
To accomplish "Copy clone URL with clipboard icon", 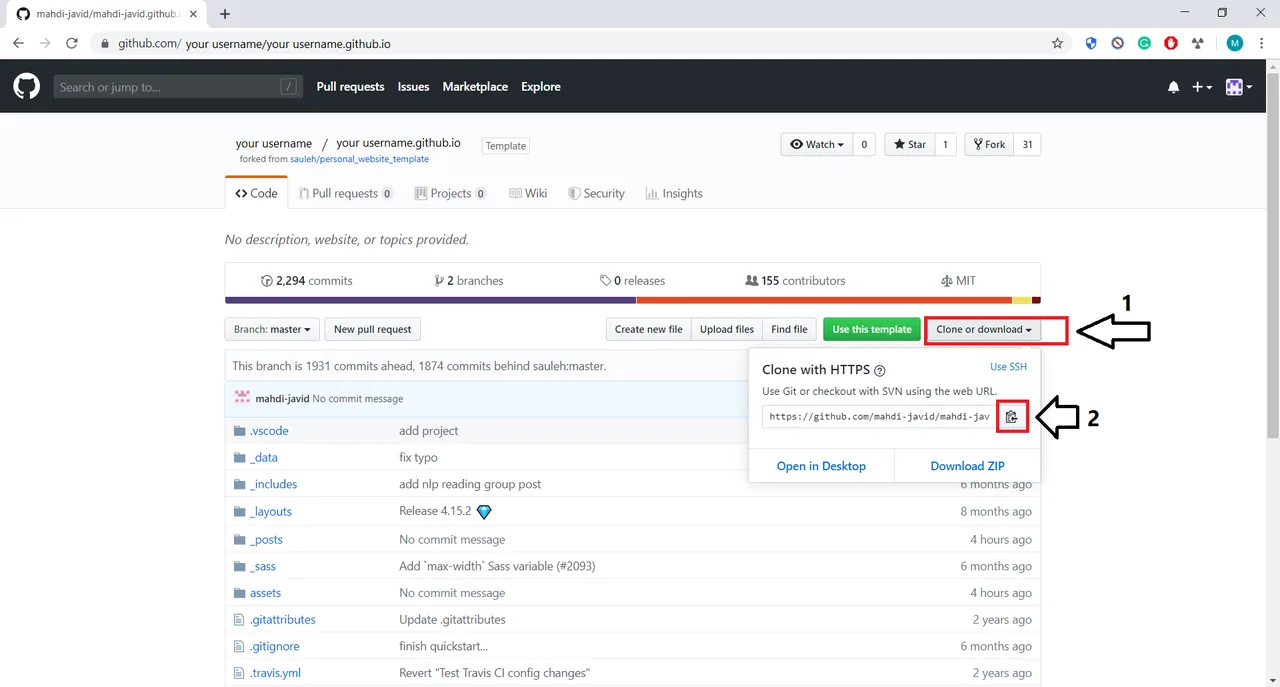I will 1012,417.
